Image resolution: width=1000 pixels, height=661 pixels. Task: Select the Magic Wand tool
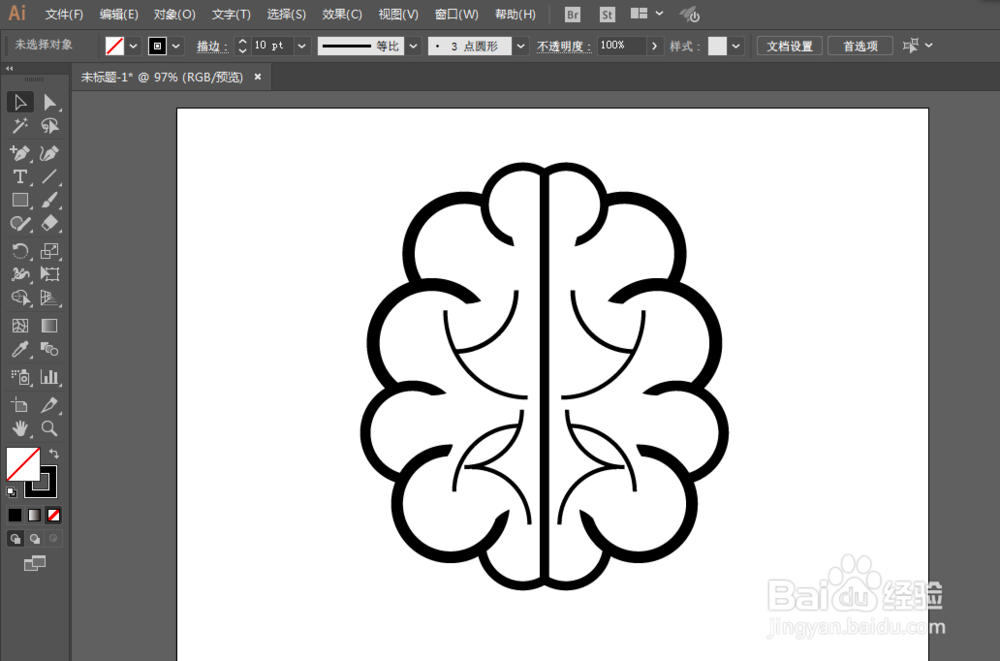click(20, 126)
